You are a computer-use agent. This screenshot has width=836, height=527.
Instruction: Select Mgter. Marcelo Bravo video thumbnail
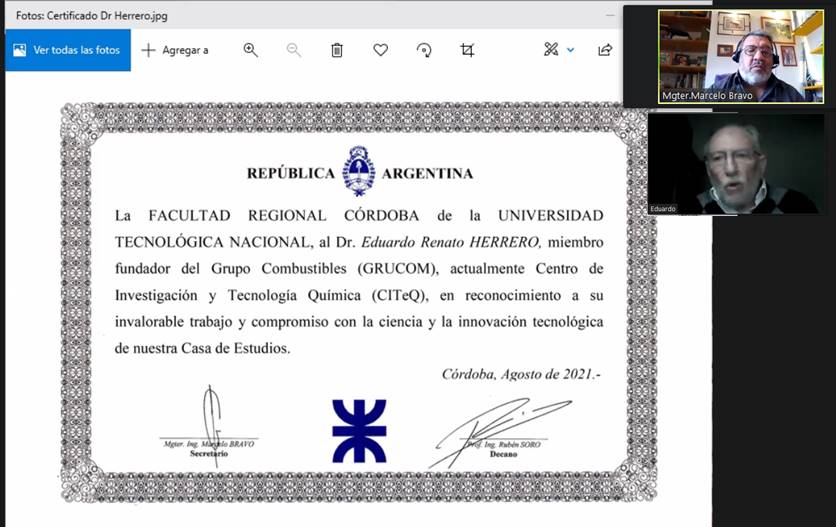point(741,56)
